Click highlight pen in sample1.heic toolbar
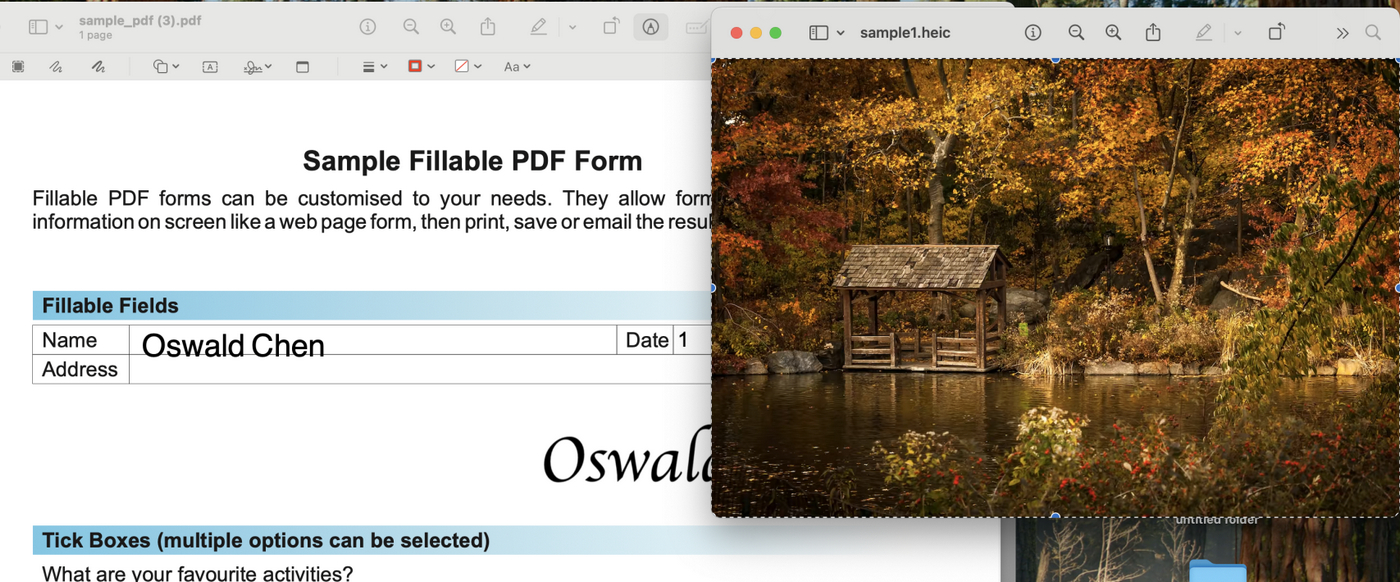1400x582 pixels. (1204, 33)
